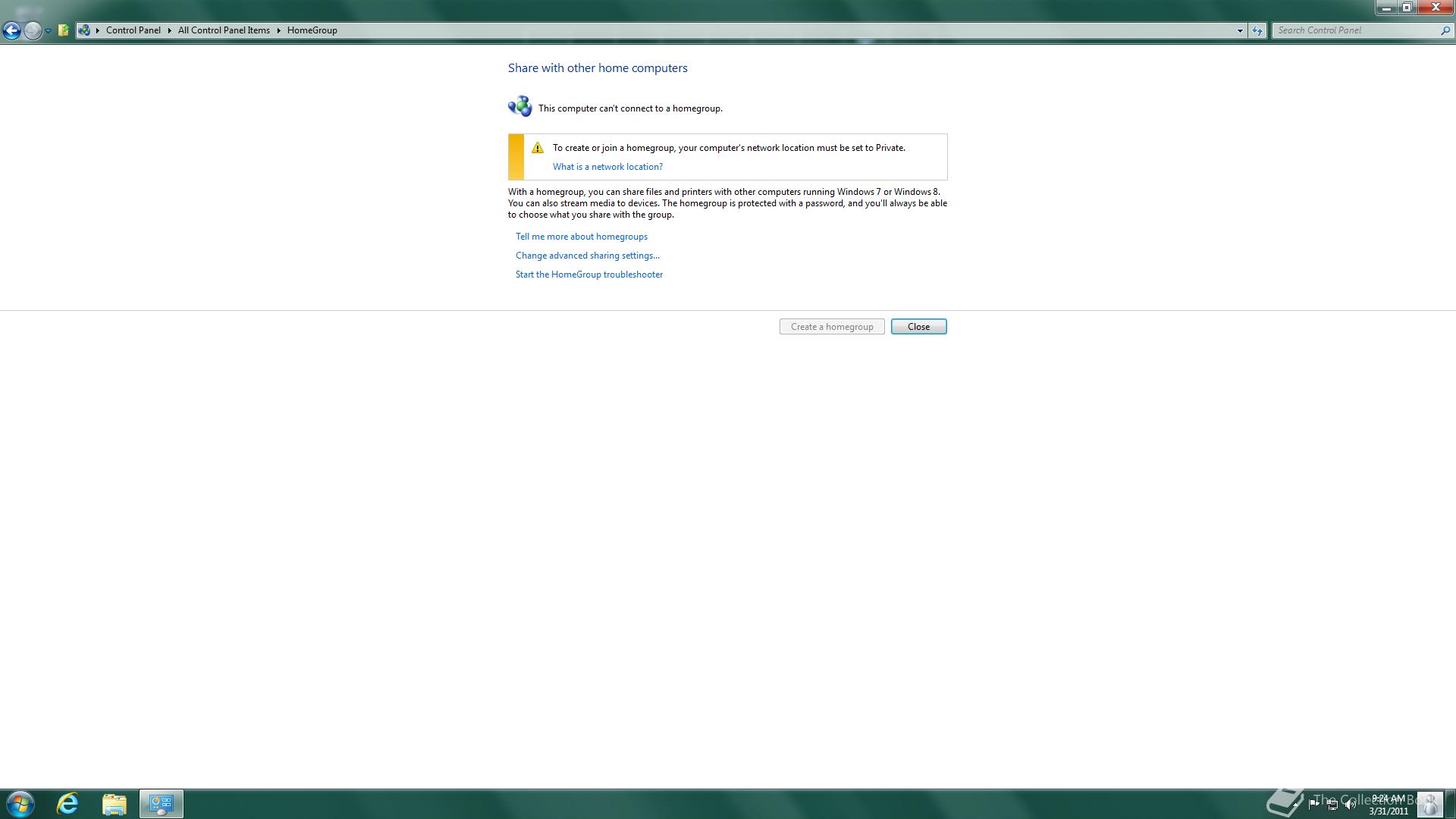The width and height of the screenshot is (1456, 819).
Task: Launch Internet Explorer from the taskbar
Action: 68,804
